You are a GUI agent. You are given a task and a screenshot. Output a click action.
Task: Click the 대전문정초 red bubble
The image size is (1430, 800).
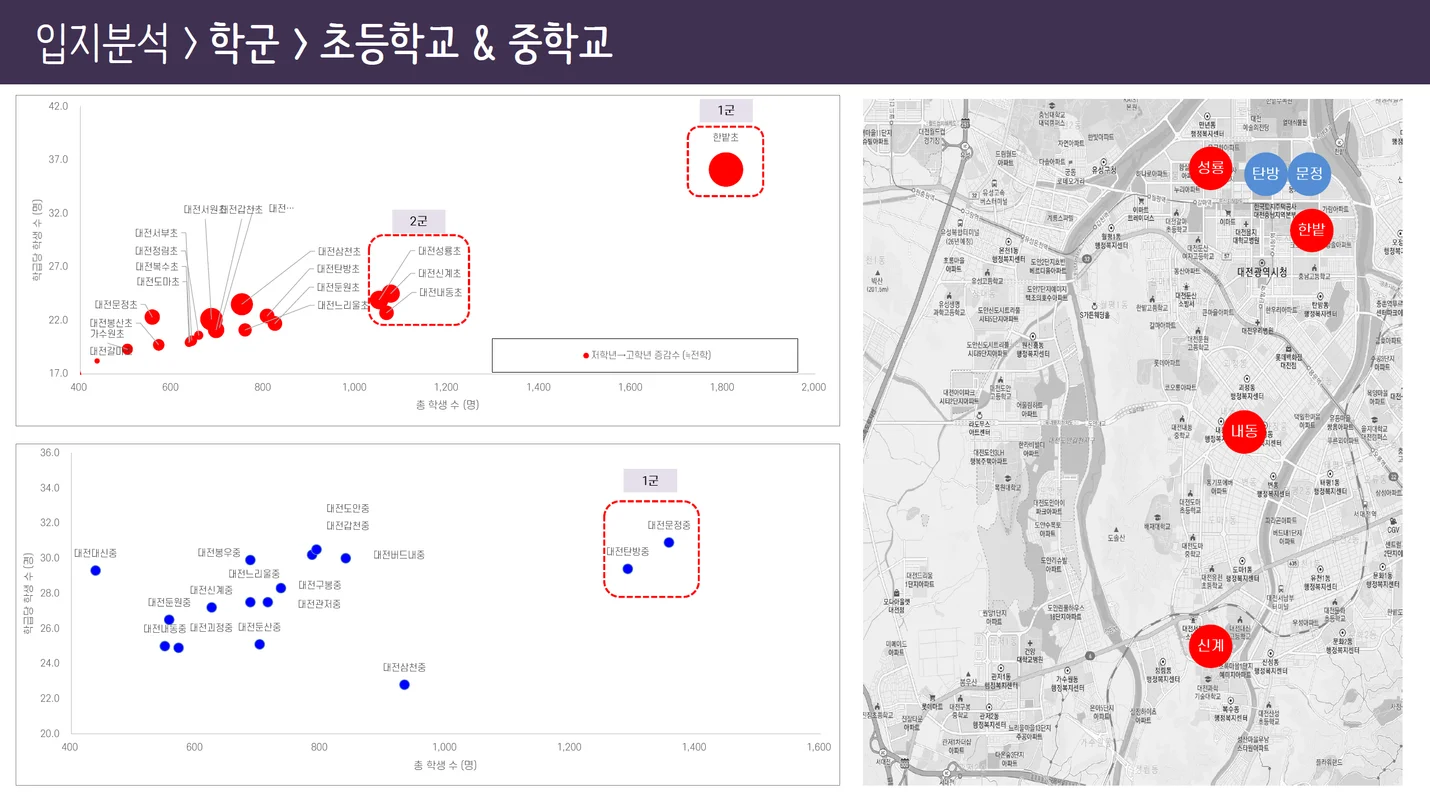[x=152, y=317]
